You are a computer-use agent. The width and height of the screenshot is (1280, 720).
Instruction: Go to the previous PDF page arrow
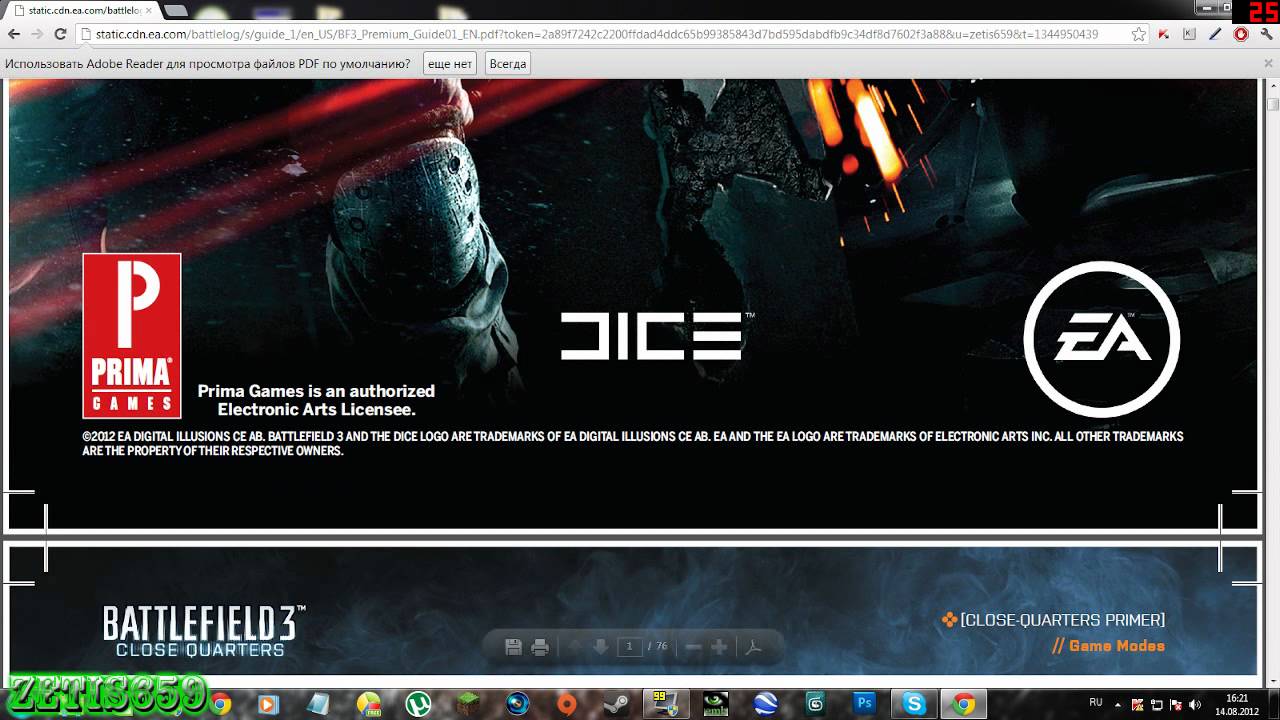(575, 647)
